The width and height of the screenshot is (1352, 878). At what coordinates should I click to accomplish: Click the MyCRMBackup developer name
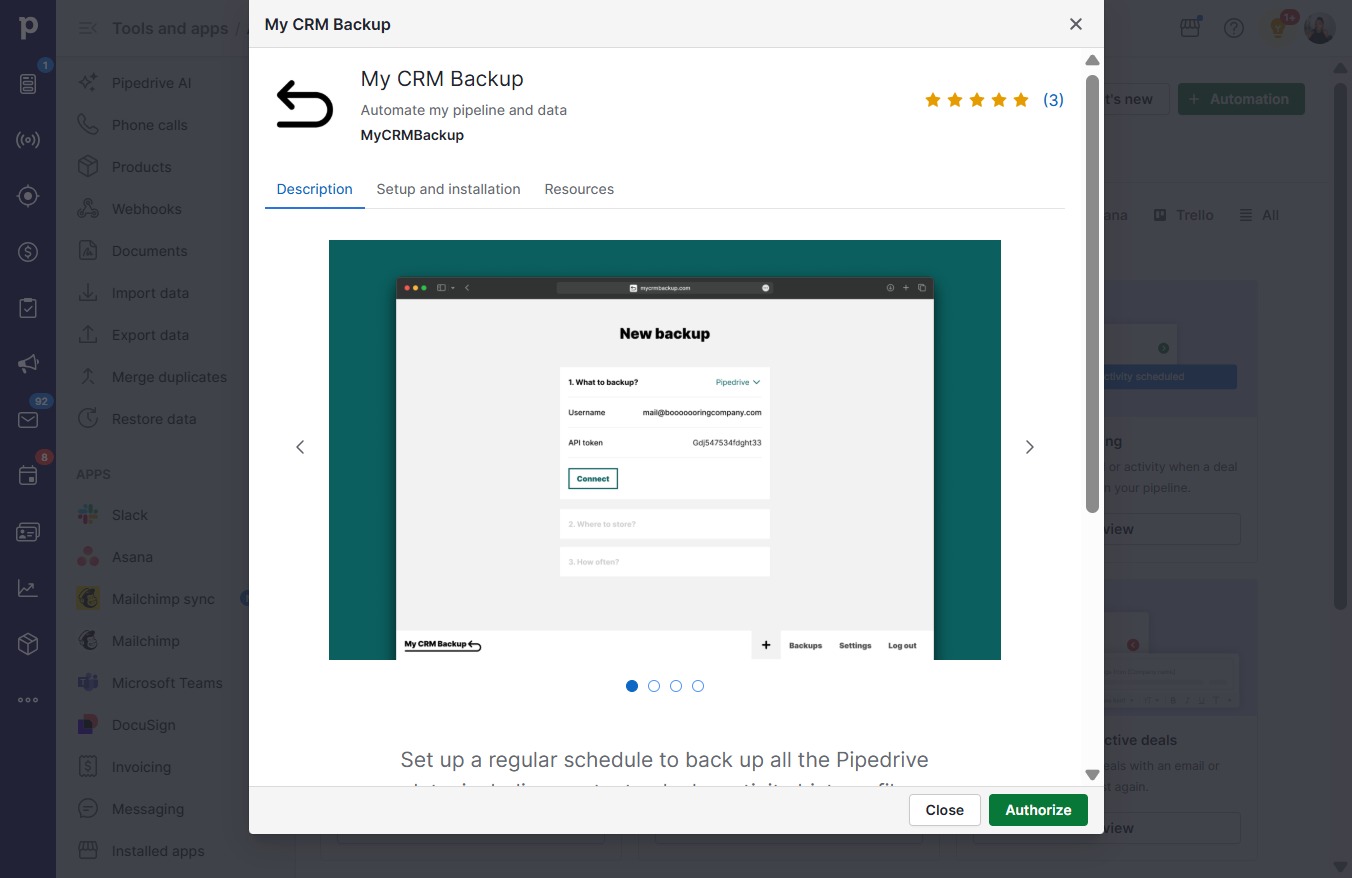[x=412, y=135]
